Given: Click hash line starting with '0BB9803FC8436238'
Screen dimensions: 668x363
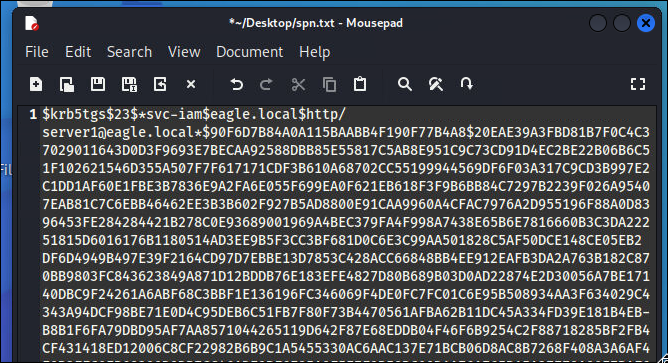Looking at the screenshot, I should pos(346,276).
